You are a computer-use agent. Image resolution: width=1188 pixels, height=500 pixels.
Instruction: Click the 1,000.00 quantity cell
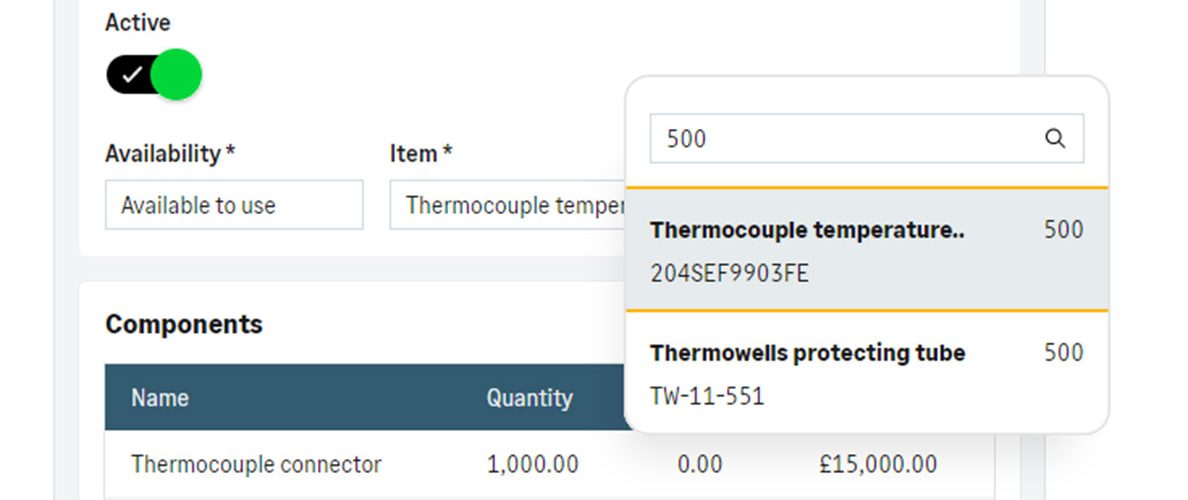(533, 464)
